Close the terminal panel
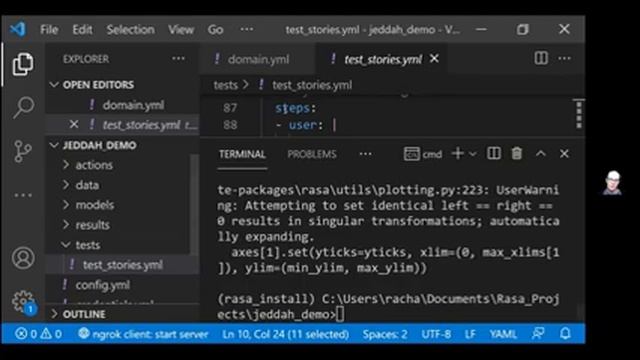 [x=564, y=153]
